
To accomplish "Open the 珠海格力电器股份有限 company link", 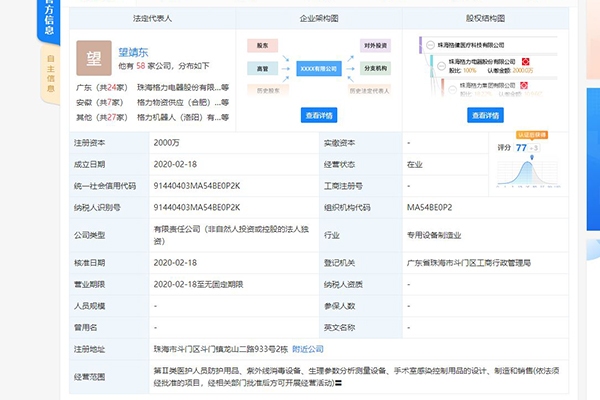I will (177, 88).
